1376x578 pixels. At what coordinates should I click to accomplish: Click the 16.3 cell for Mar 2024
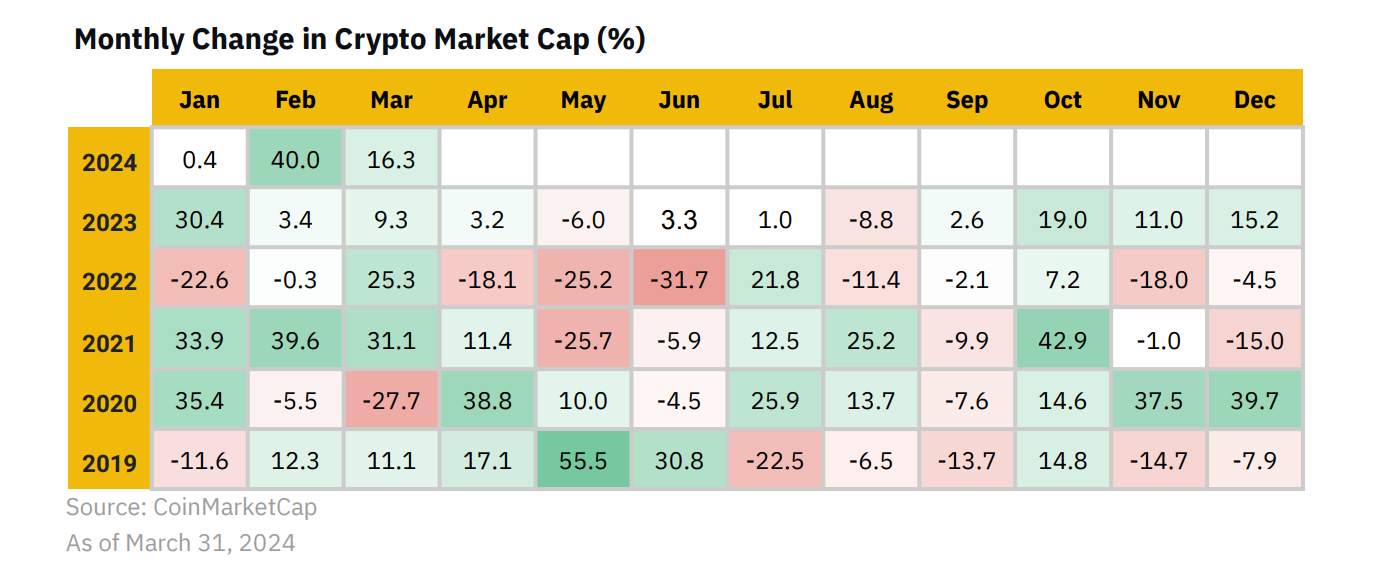(391, 158)
